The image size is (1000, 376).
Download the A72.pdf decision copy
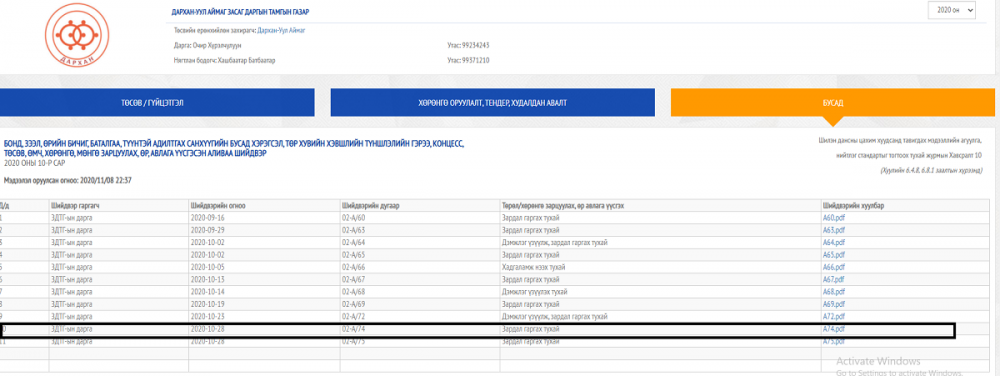(834, 317)
